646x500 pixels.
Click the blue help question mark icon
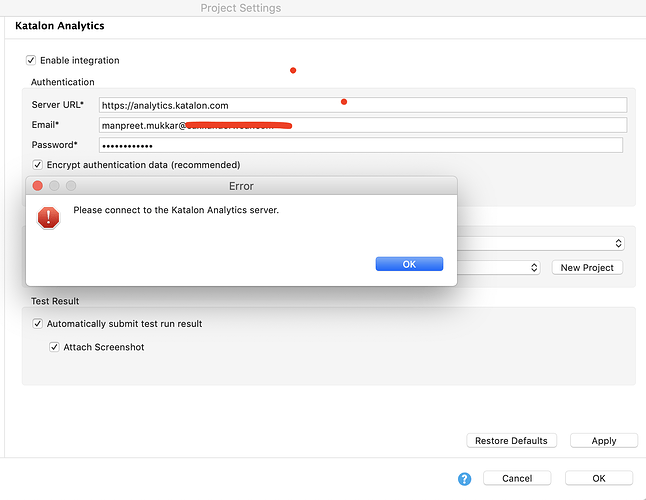(464, 479)
